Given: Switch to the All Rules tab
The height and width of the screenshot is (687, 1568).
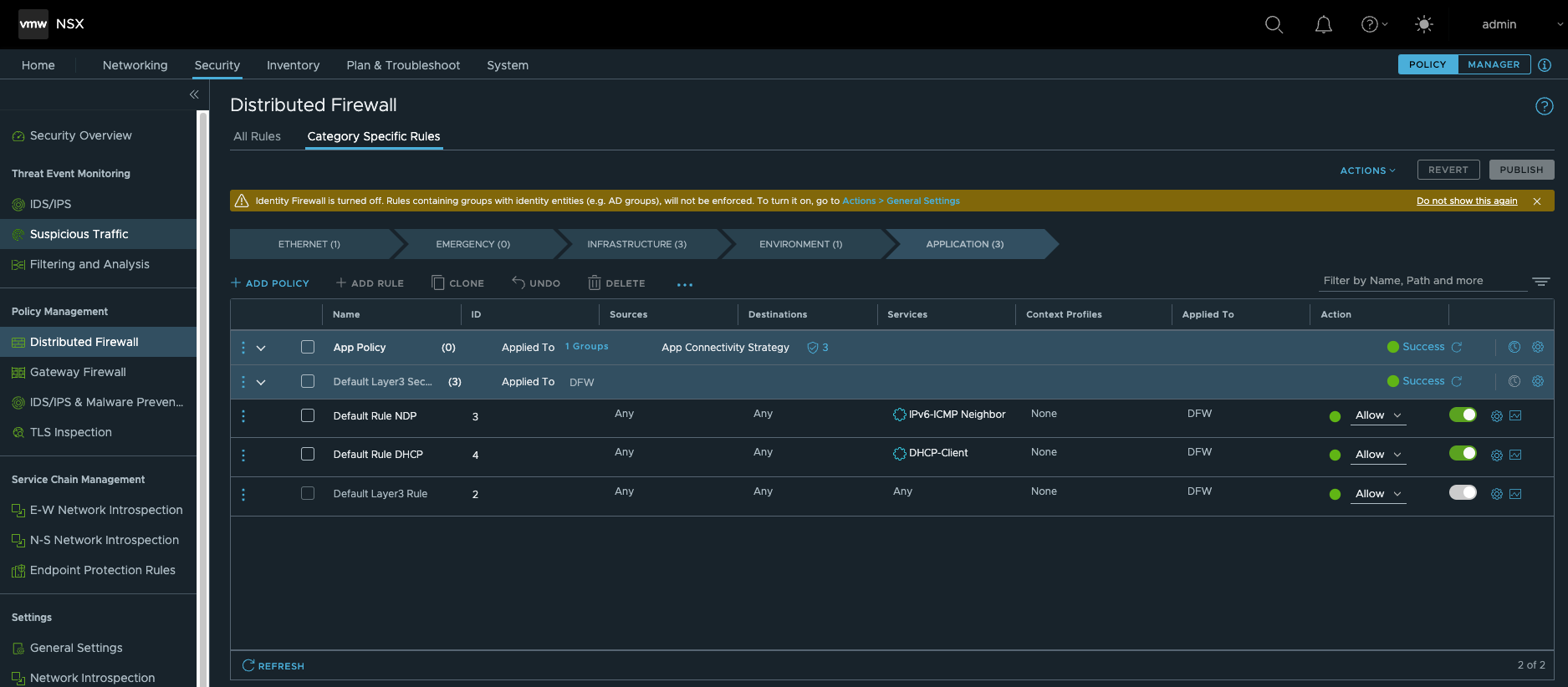Looking at the screenshot, I should pos(257,136).
